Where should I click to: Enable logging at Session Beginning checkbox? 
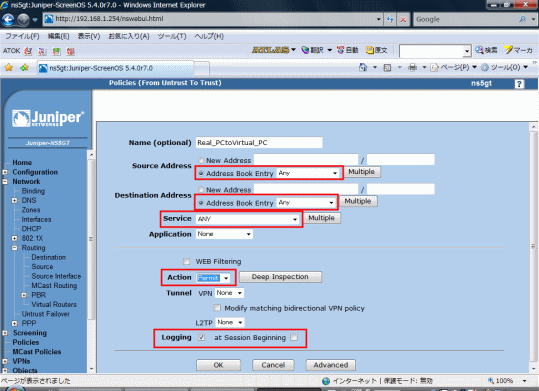(x=294, y=337)
